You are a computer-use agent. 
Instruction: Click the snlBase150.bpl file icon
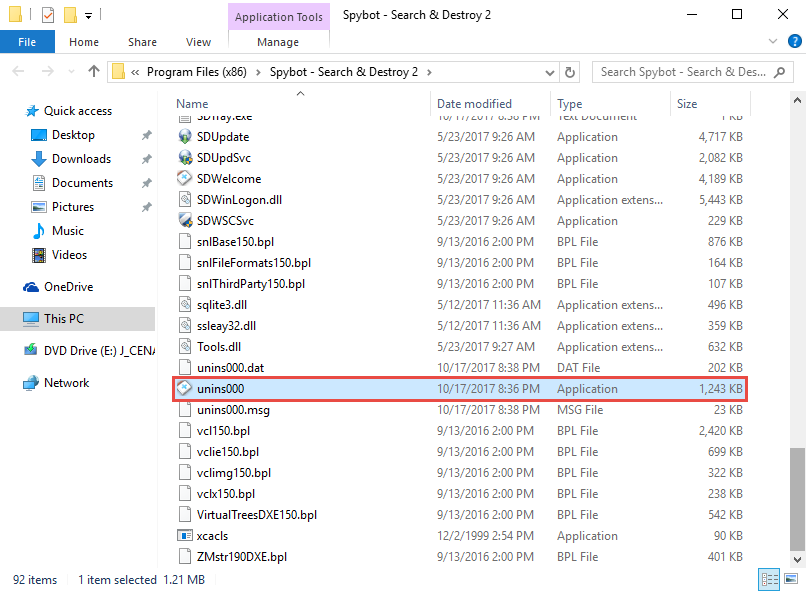coord(185,242)
